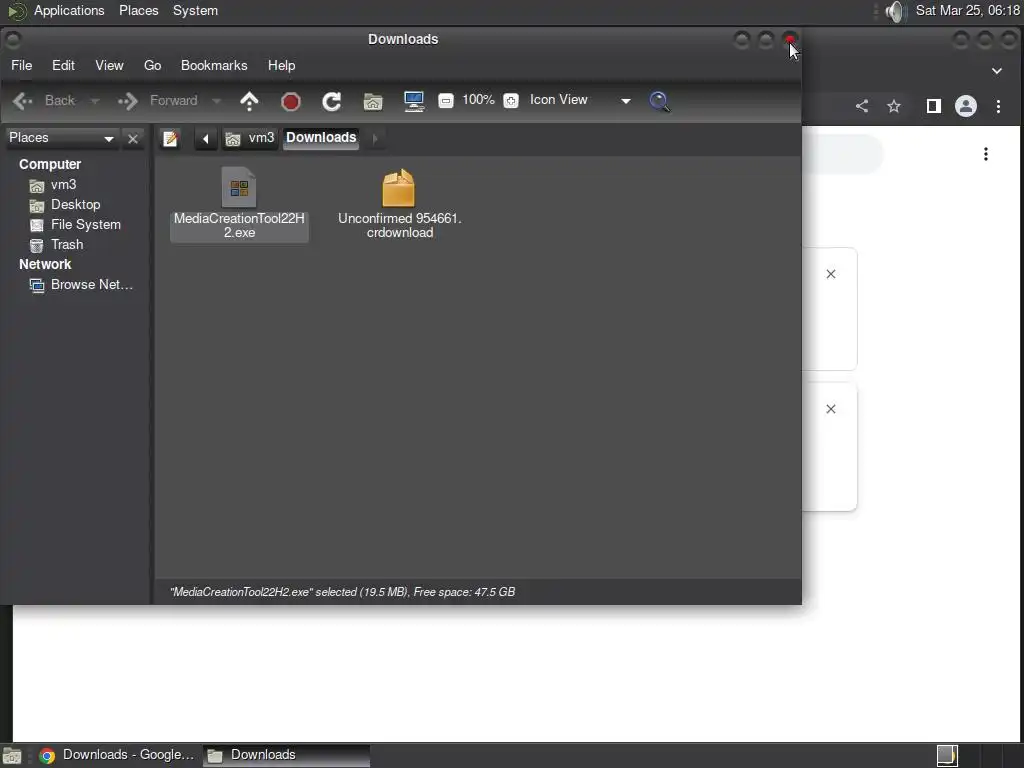Reload the current folder
The image size is (1024, 768).
click(332, 101)
